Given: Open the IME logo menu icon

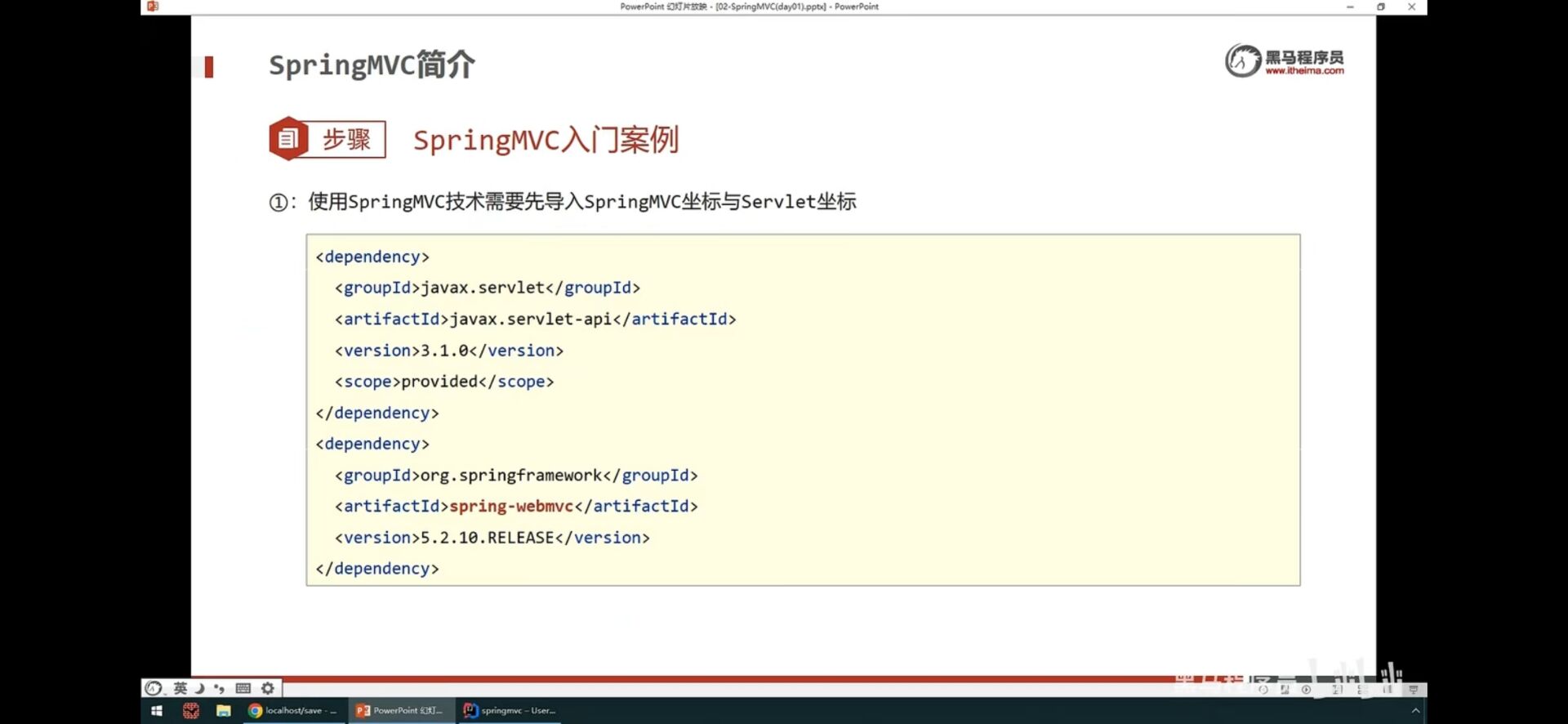Looking at the screenshot, I should [154, 689].
